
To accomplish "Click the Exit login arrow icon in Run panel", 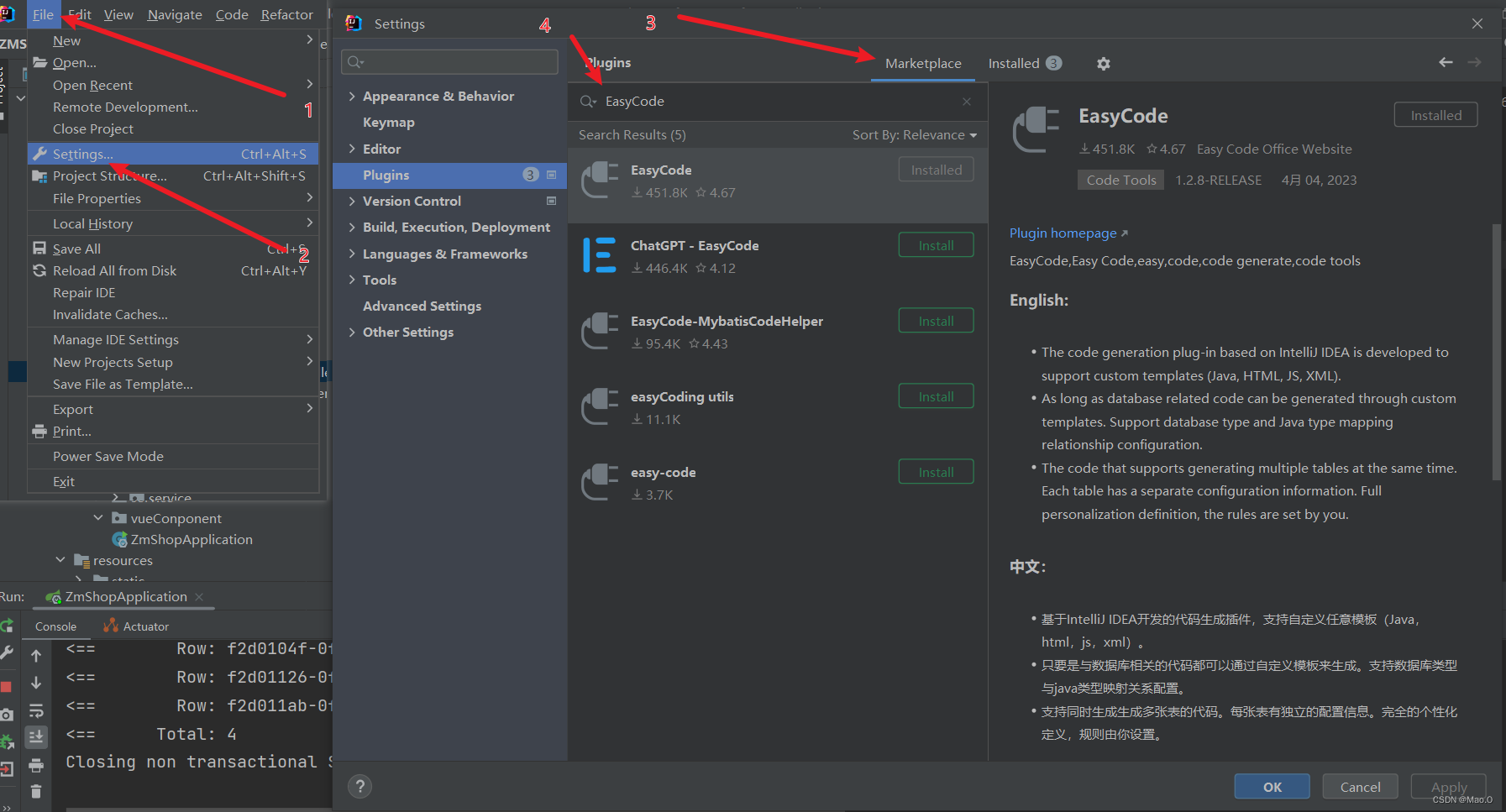I will (x=7, y=768).
